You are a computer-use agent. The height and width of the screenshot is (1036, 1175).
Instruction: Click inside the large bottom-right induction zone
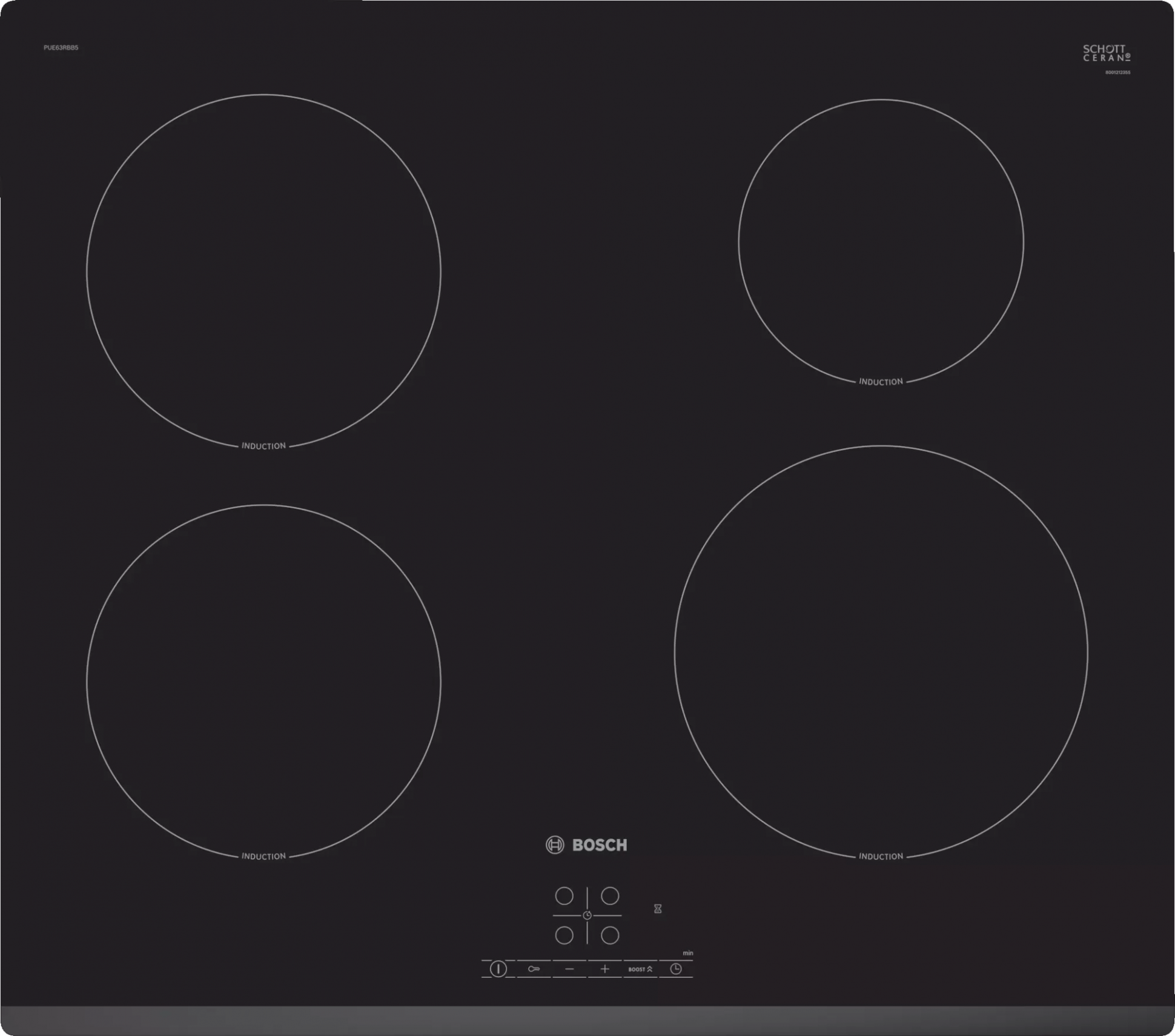coord(881,652)
